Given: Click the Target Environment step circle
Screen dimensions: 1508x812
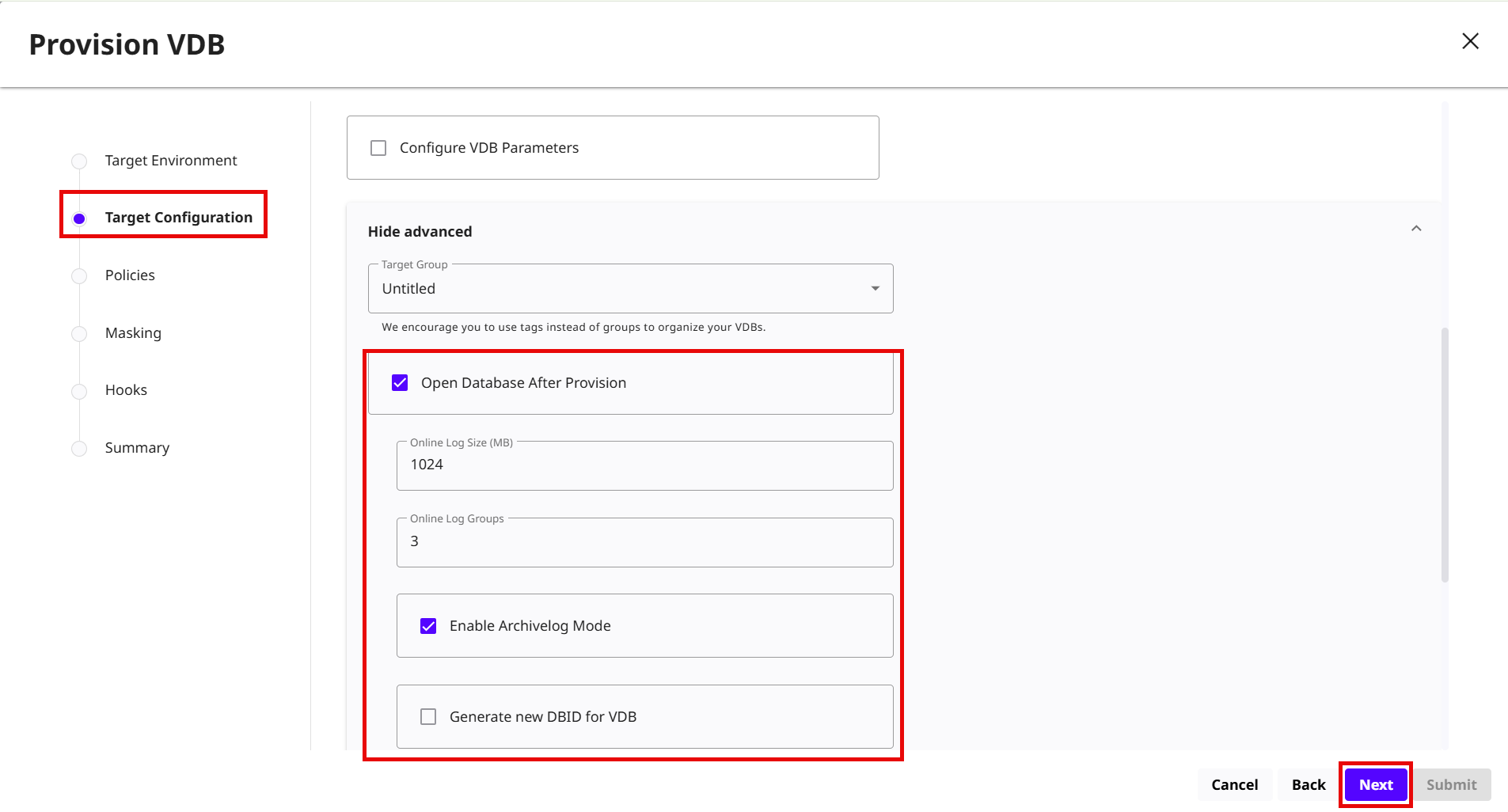Looking at the screenshot, I should (x=79, y=161).
